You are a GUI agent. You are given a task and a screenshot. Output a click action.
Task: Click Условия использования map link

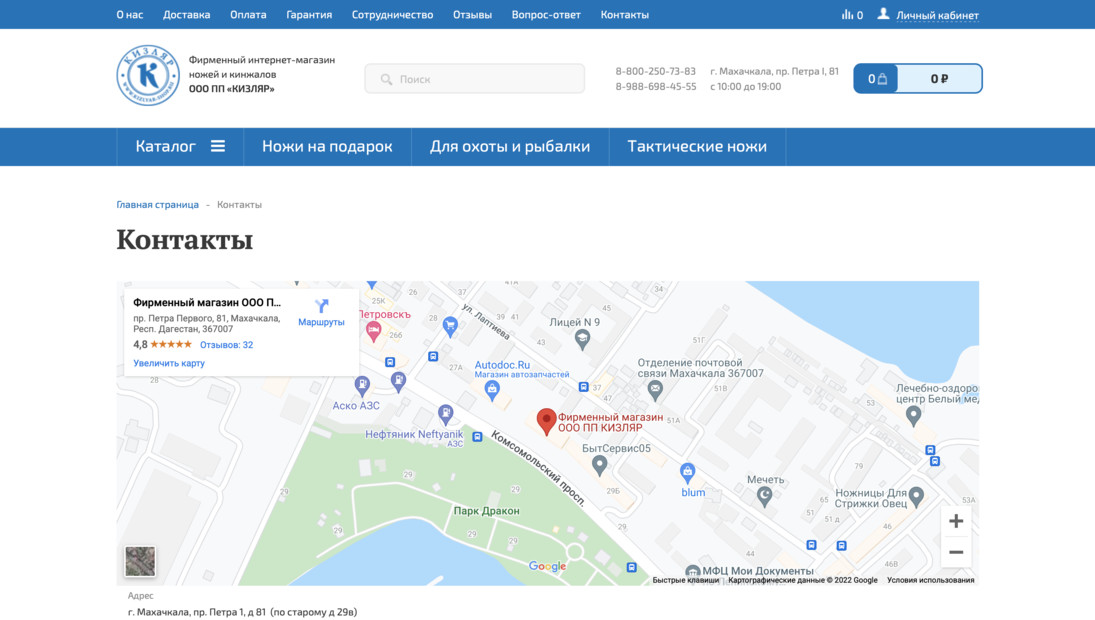[930, 580]
